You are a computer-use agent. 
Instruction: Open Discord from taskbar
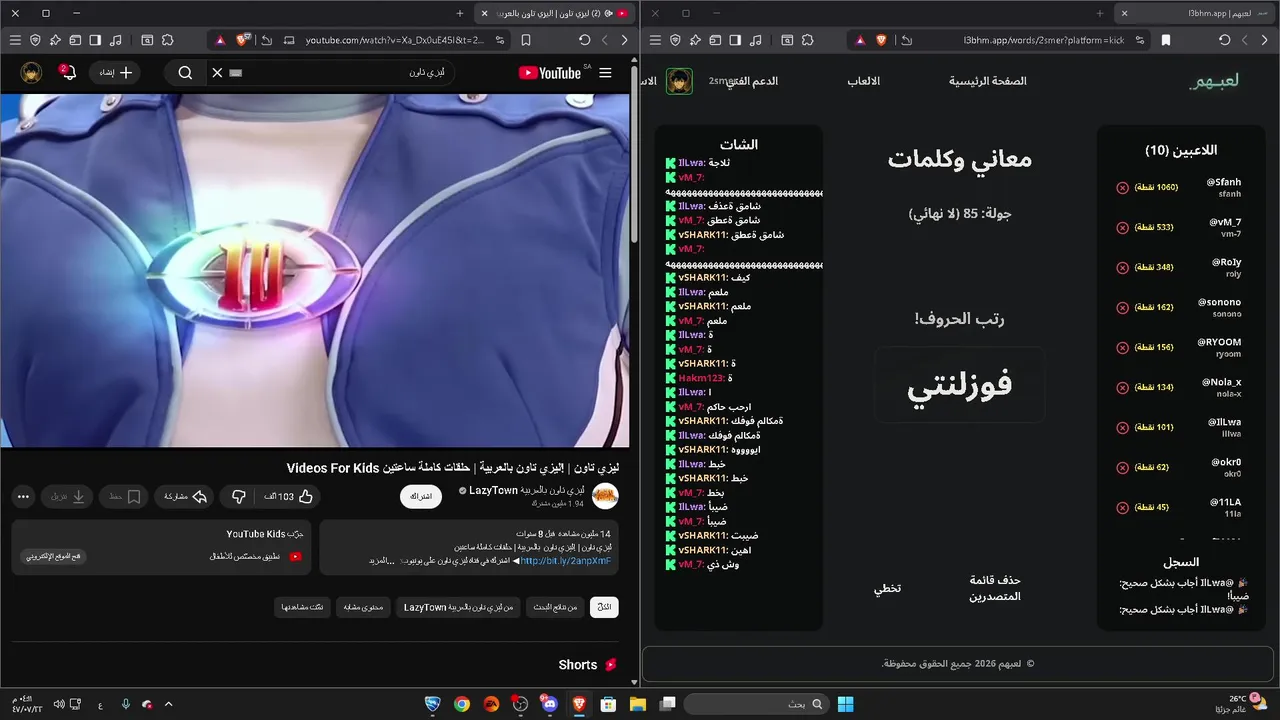(x=548, y=704)
